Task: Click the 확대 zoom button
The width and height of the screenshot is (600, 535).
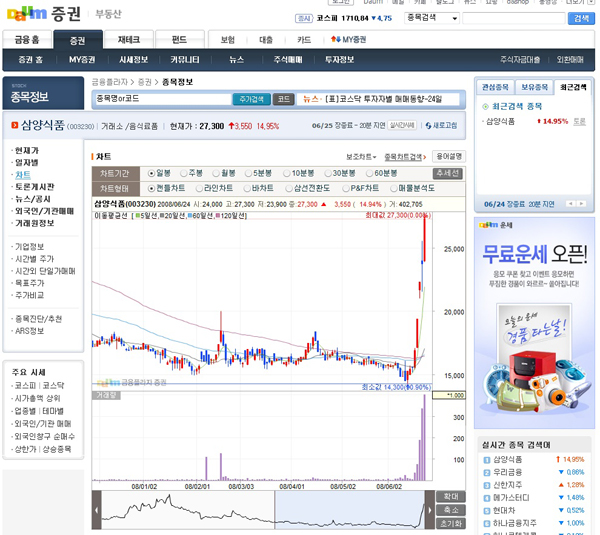Action: pyautogui.click(x=451, y=497)
